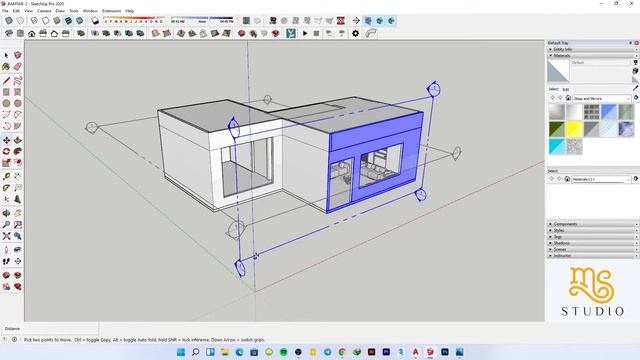The width and height of the screenshot is (640, 360).
Task: Select the Tape Measure tool
Action: (6, 176)
